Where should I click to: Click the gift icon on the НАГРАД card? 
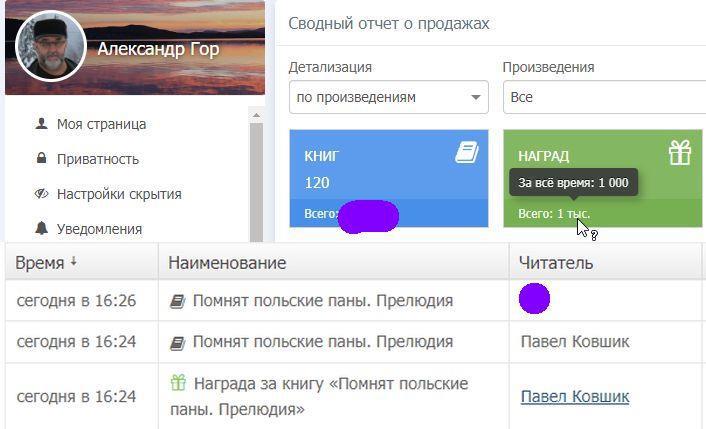pos(679,152)
